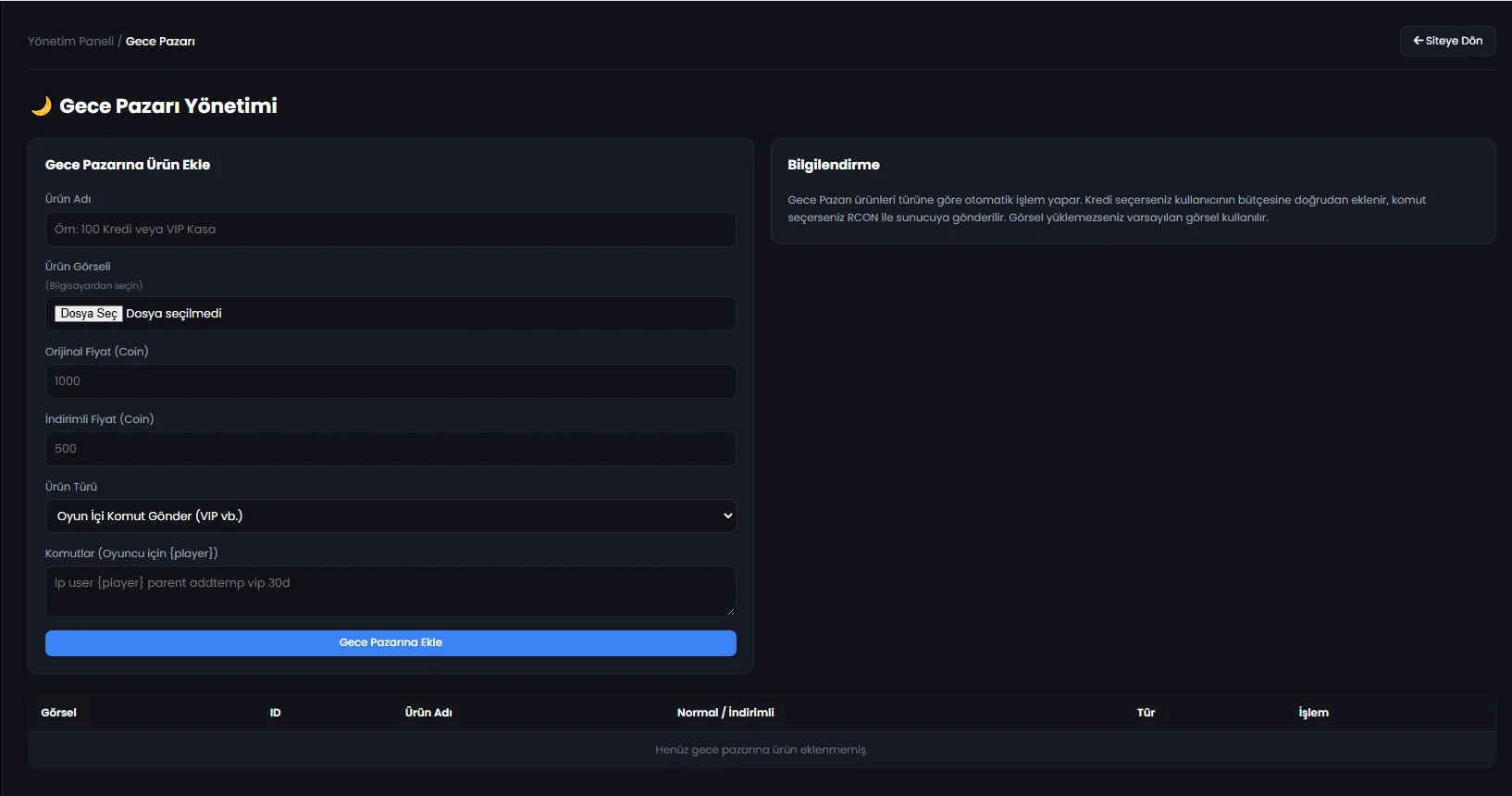Click the 'Dosya seçilmedi' file status text
Screen dimensions: 1512x796
point(174,314)
